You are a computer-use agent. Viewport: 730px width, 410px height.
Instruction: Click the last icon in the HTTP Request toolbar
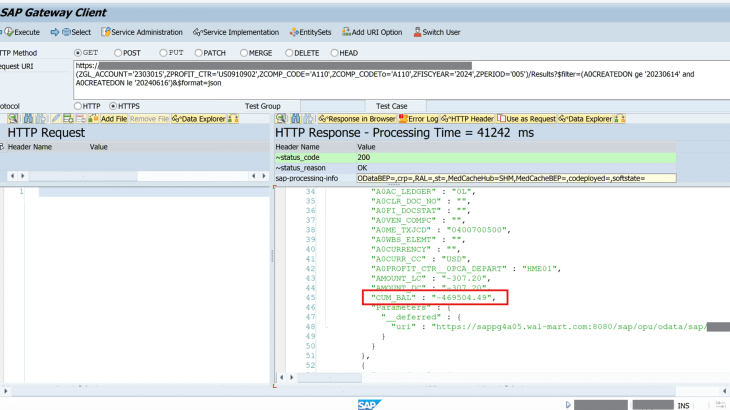click(x=233, y=119)
